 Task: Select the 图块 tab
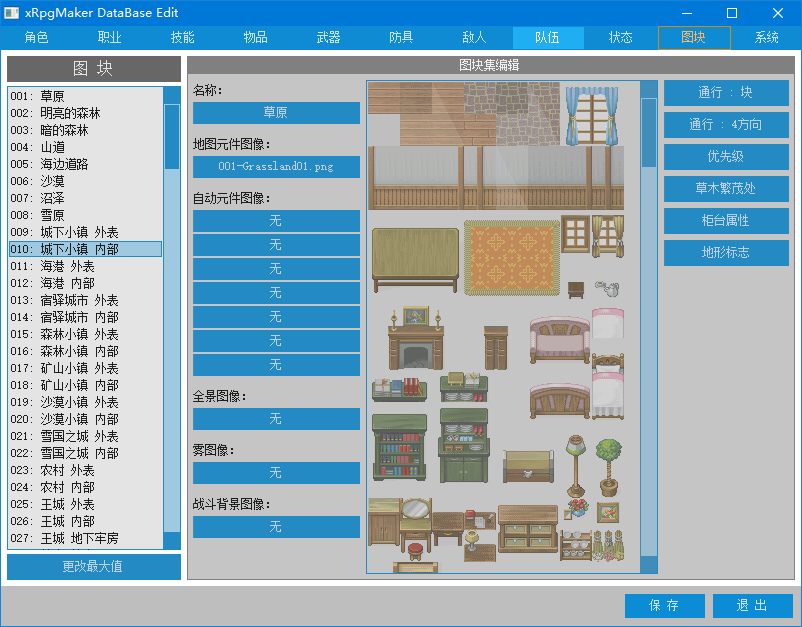694,37
